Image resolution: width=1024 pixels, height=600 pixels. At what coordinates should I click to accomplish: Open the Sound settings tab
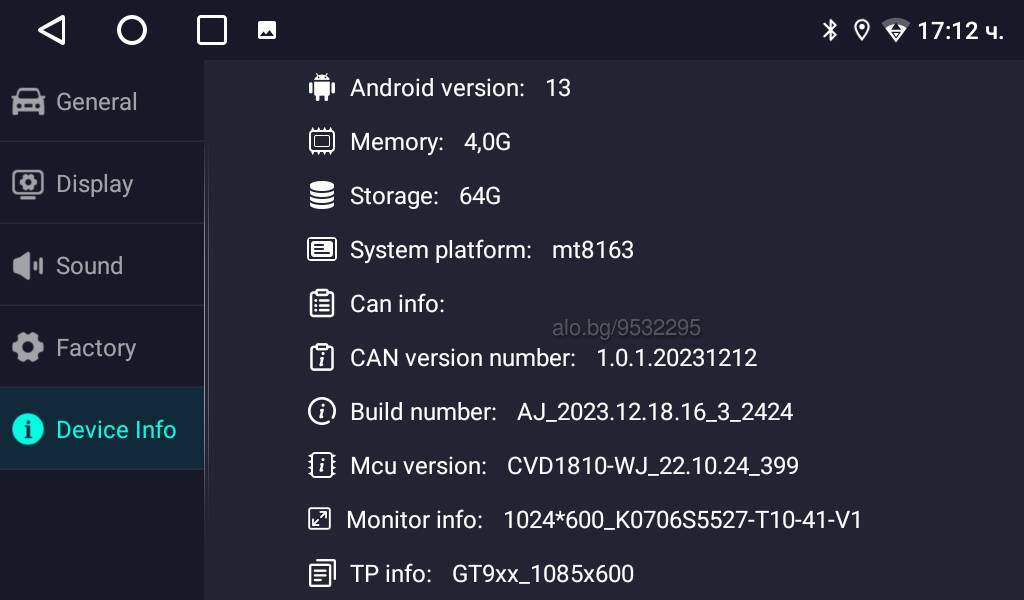[x=102, y=265]
